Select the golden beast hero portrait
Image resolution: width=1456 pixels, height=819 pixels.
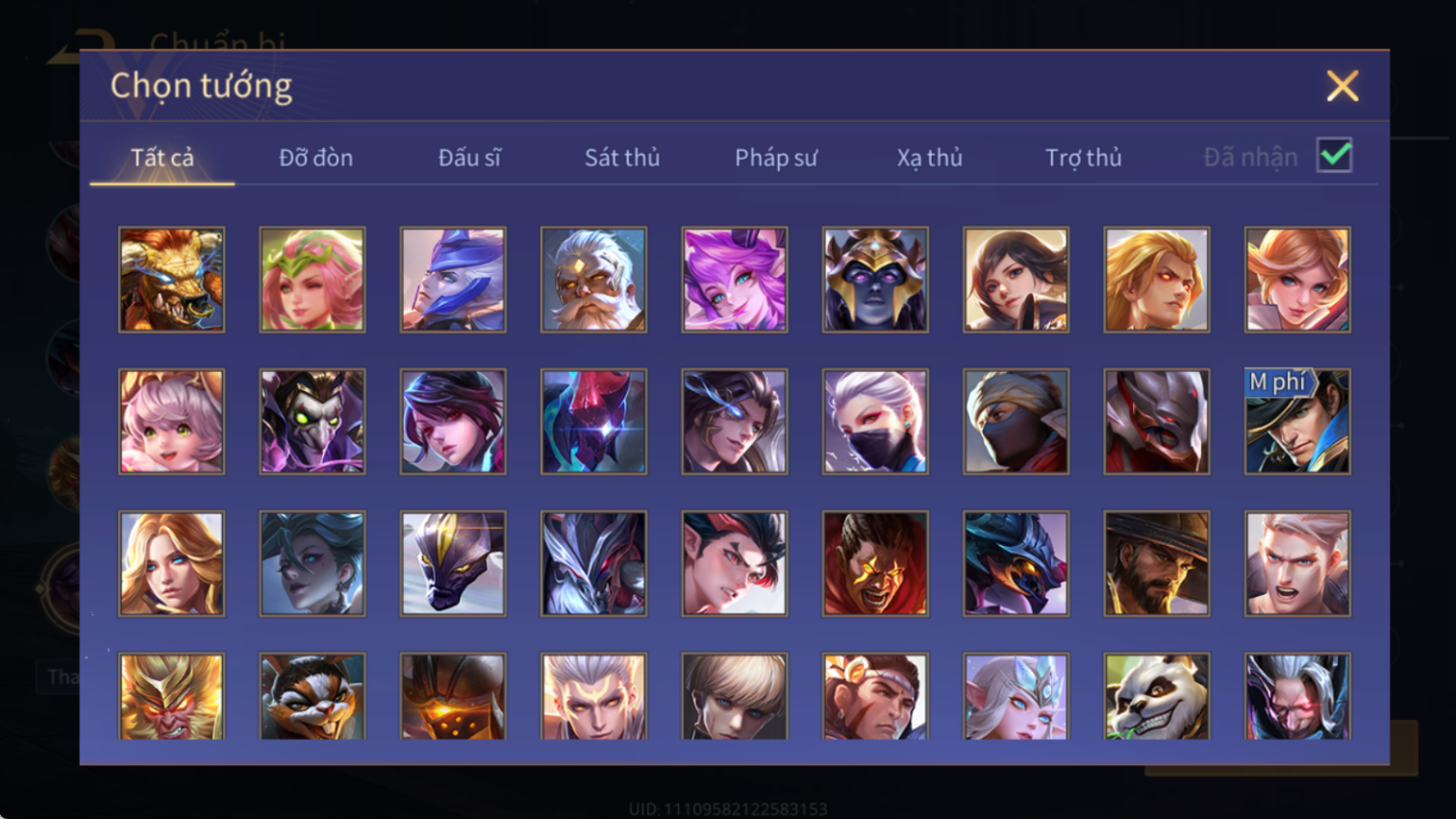click(x=171, y=280)
